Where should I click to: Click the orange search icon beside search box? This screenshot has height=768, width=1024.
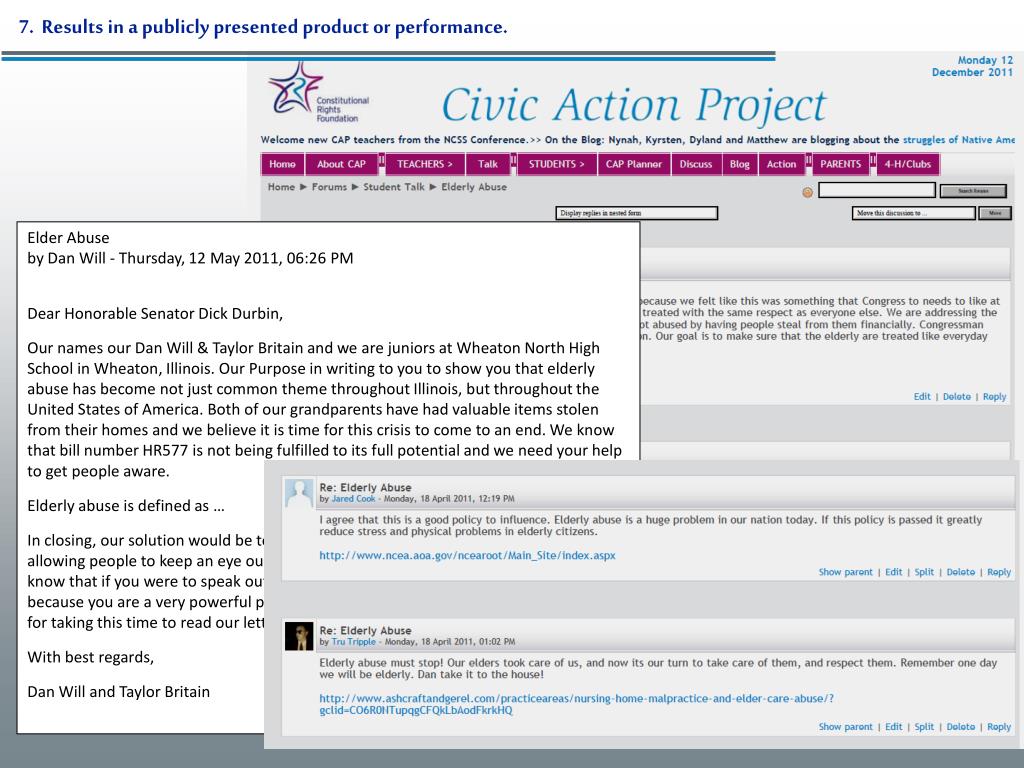807,192
